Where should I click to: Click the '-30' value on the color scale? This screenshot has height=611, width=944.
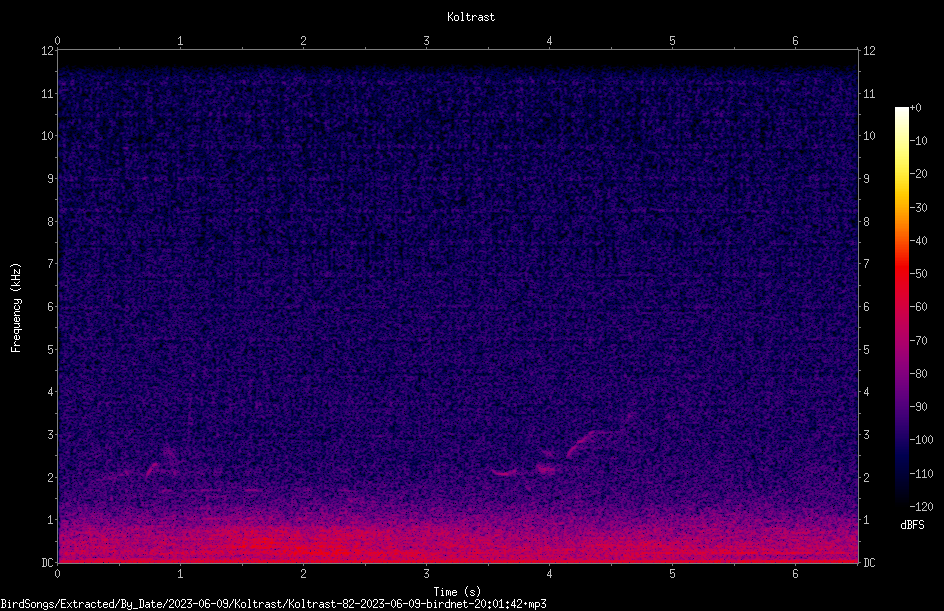pos(918,208)
